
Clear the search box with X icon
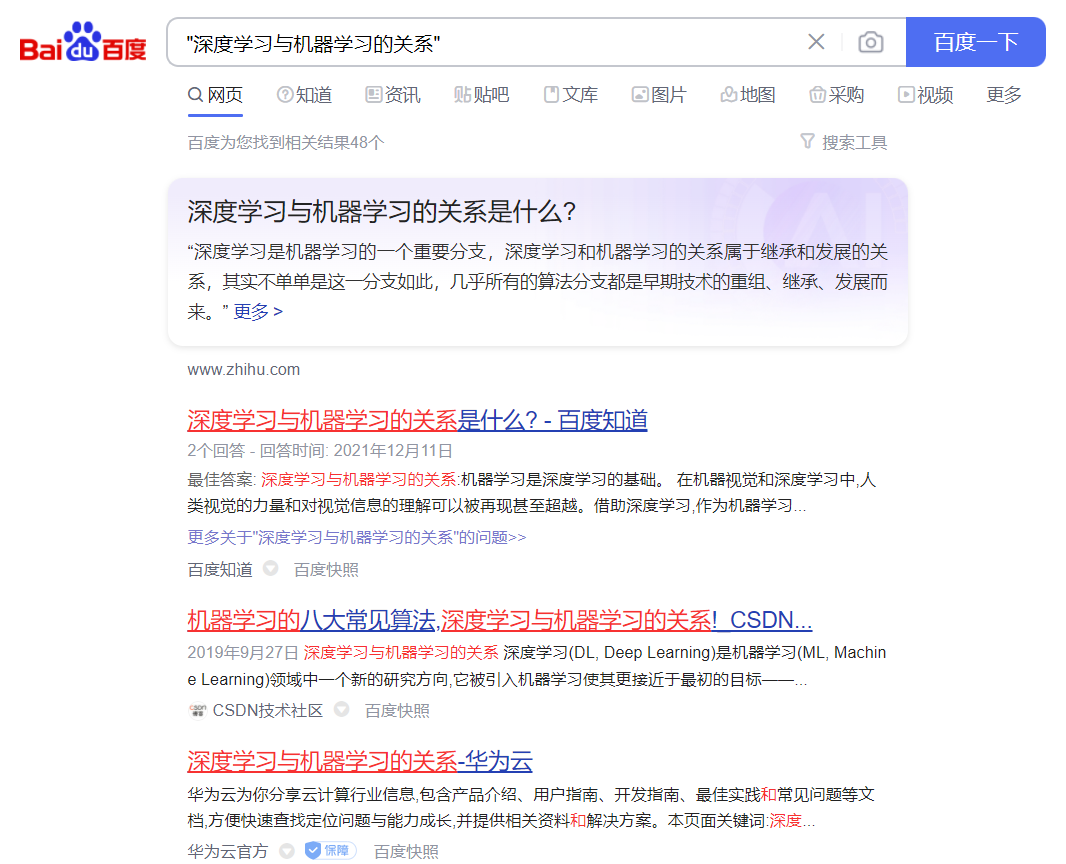pyautogui.click(x=816, y=42)
